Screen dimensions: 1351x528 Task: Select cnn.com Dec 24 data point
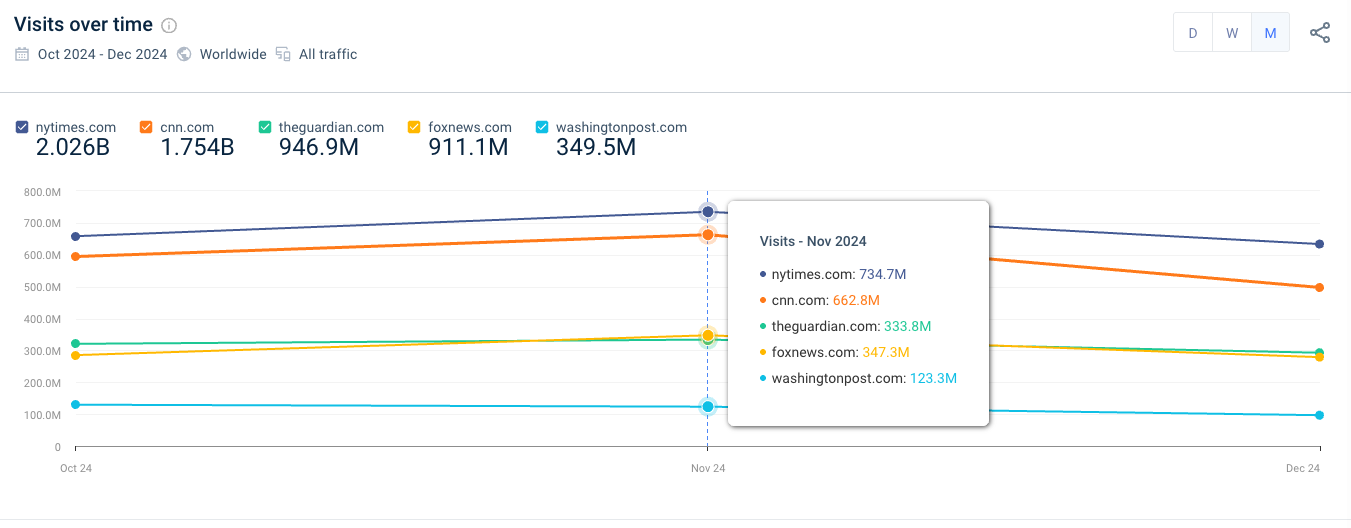point(1320,287)
